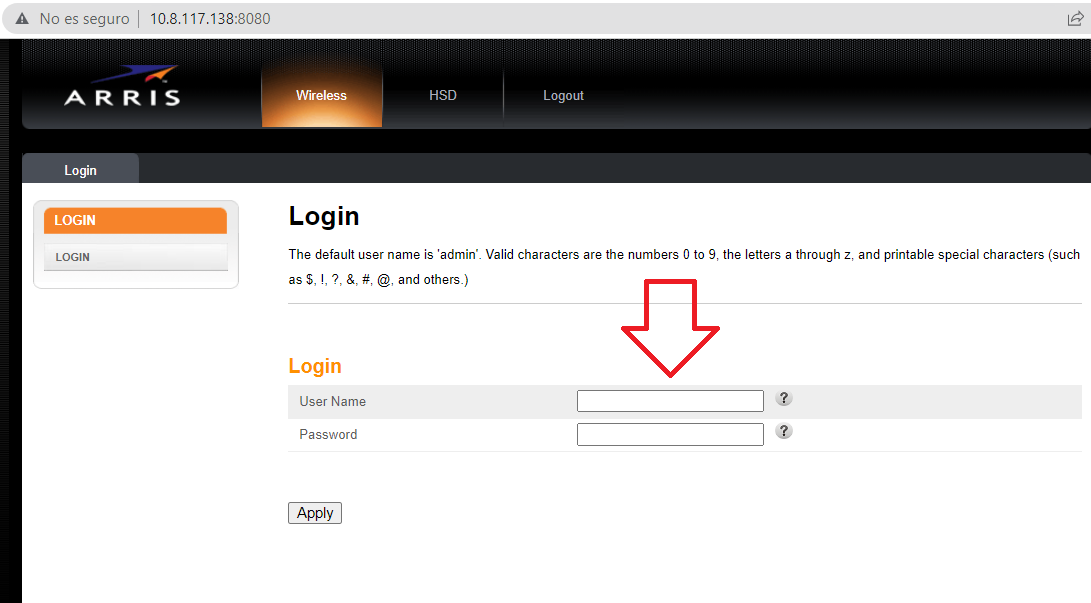The width and height of the screenshot is (1091, 603).
Task: Click the question mark beside Password
Action: tap(783, 431)
